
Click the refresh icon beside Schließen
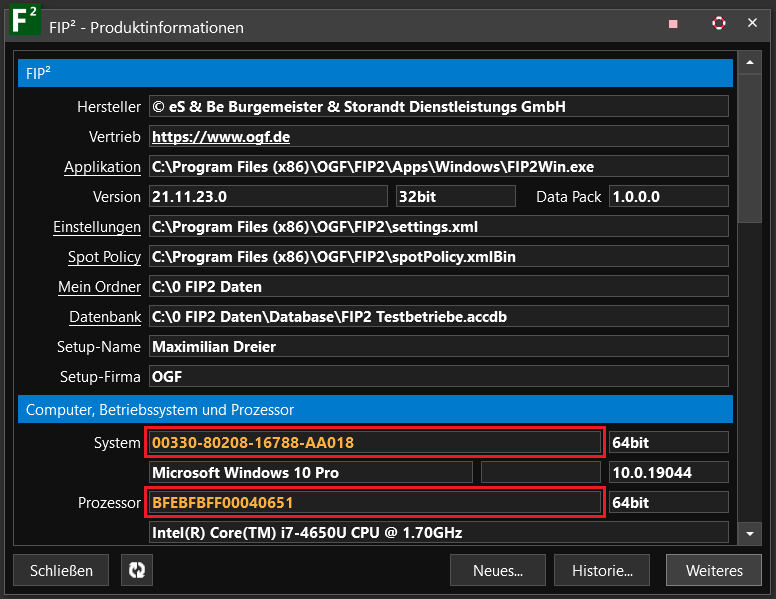click(137, 570)
